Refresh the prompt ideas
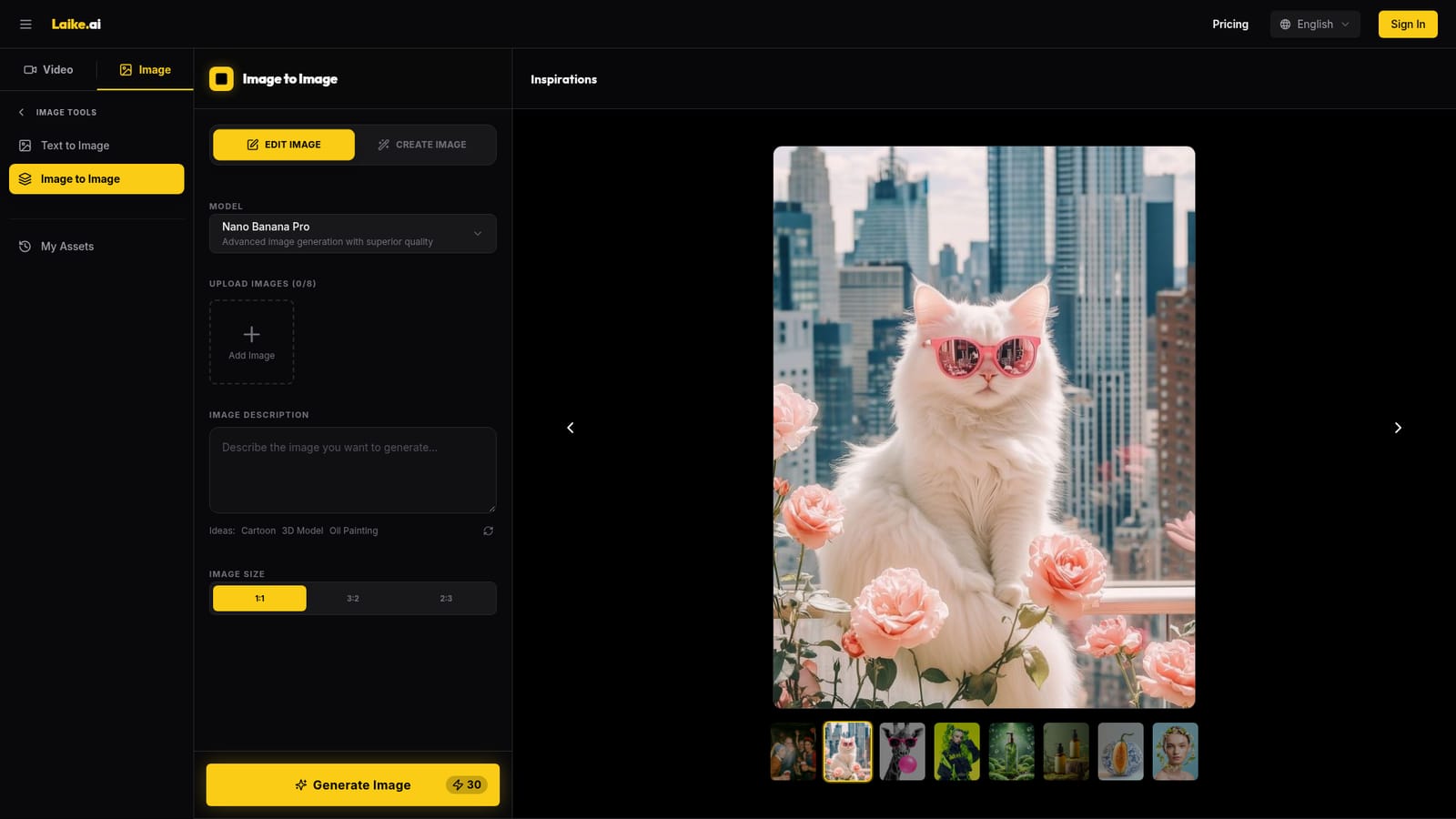1456x819 pixels. tap(489, 531)
